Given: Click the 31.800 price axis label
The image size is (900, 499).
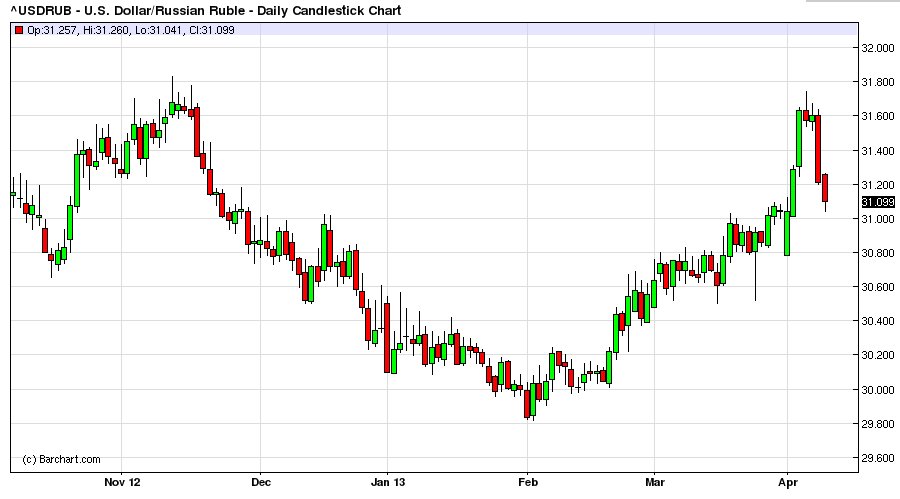Looking at the screenshot, I should (878, 82).
